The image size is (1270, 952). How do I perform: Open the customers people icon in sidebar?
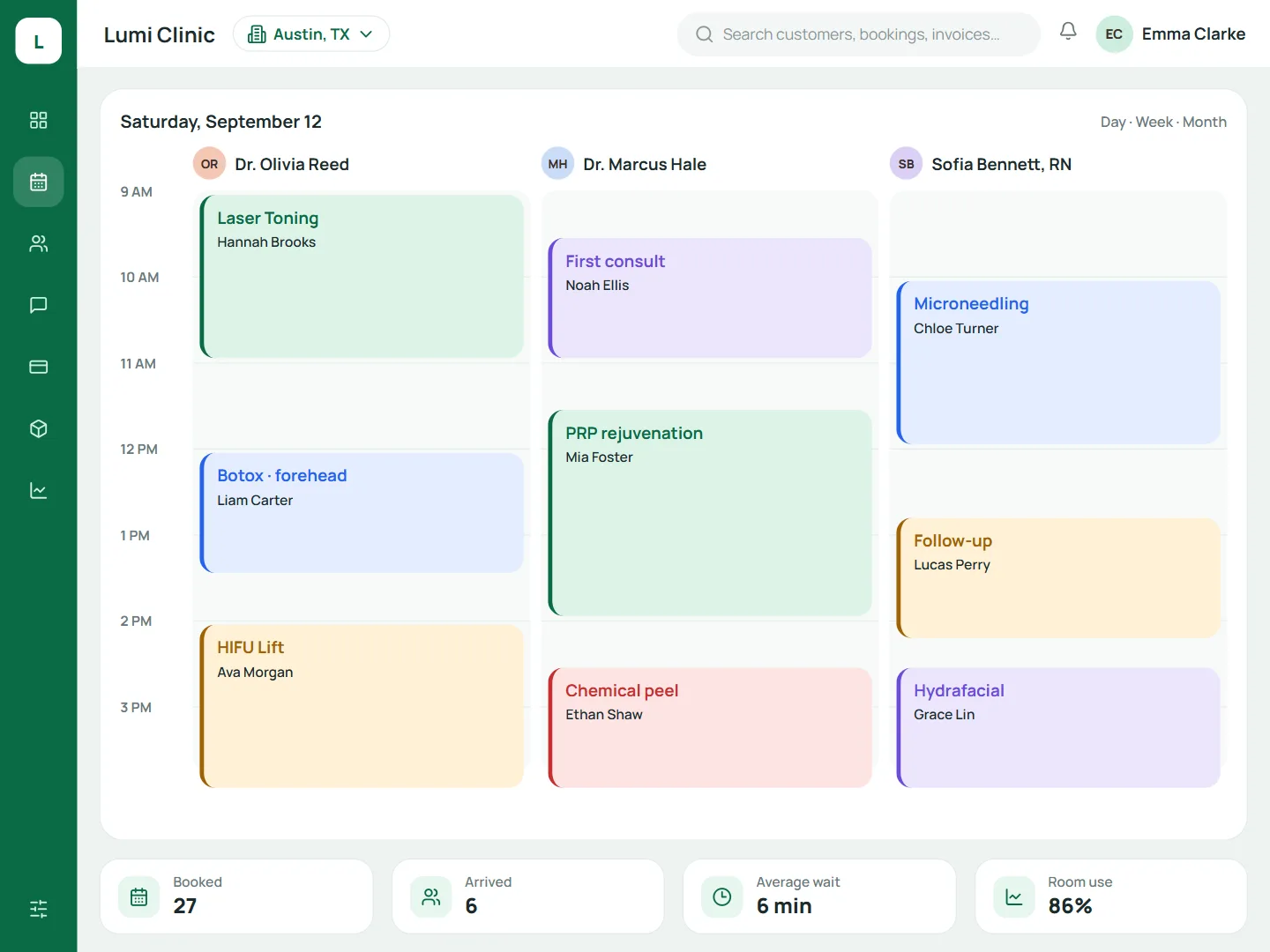click(38, 243)
